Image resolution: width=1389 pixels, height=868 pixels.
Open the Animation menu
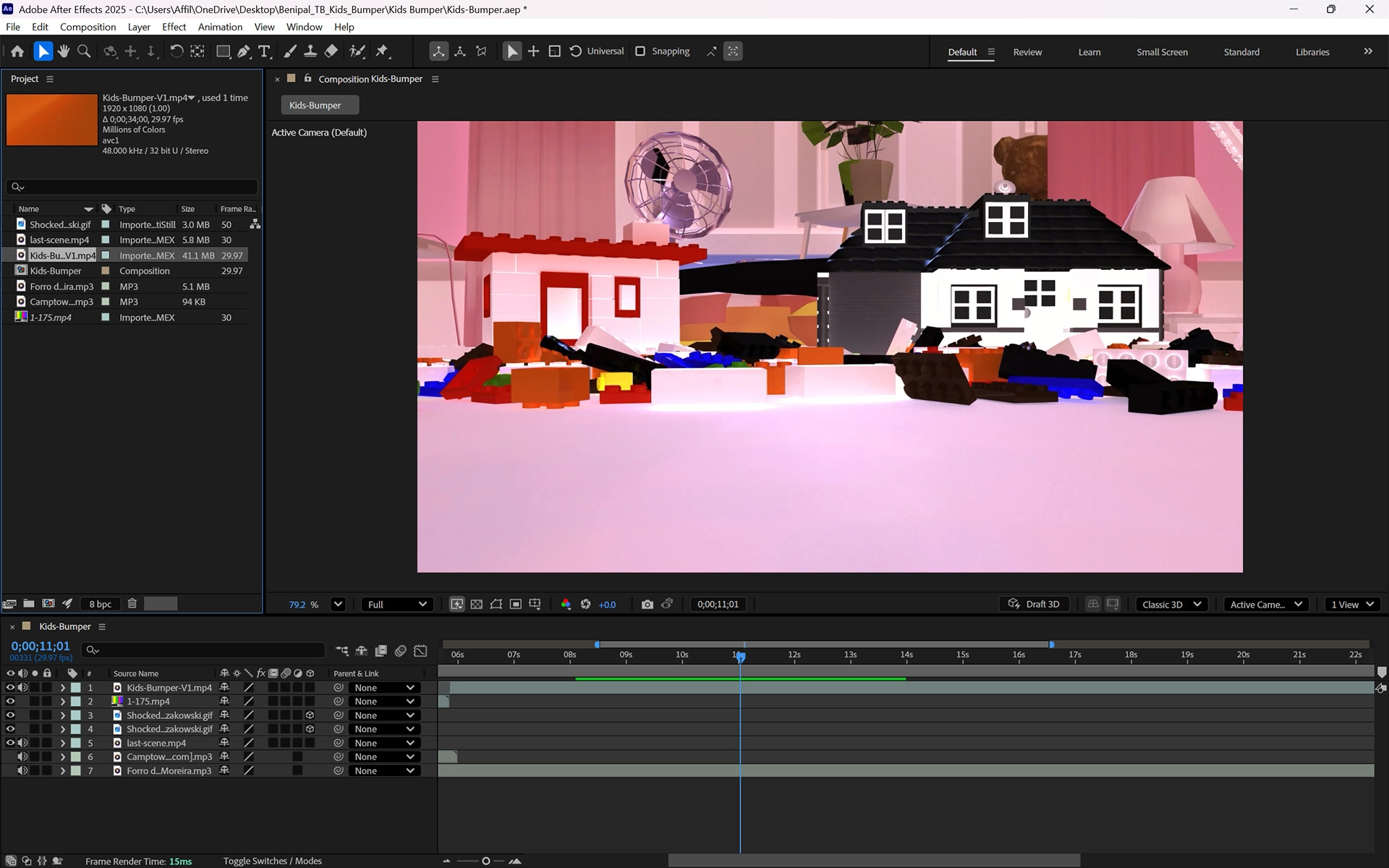220,27
